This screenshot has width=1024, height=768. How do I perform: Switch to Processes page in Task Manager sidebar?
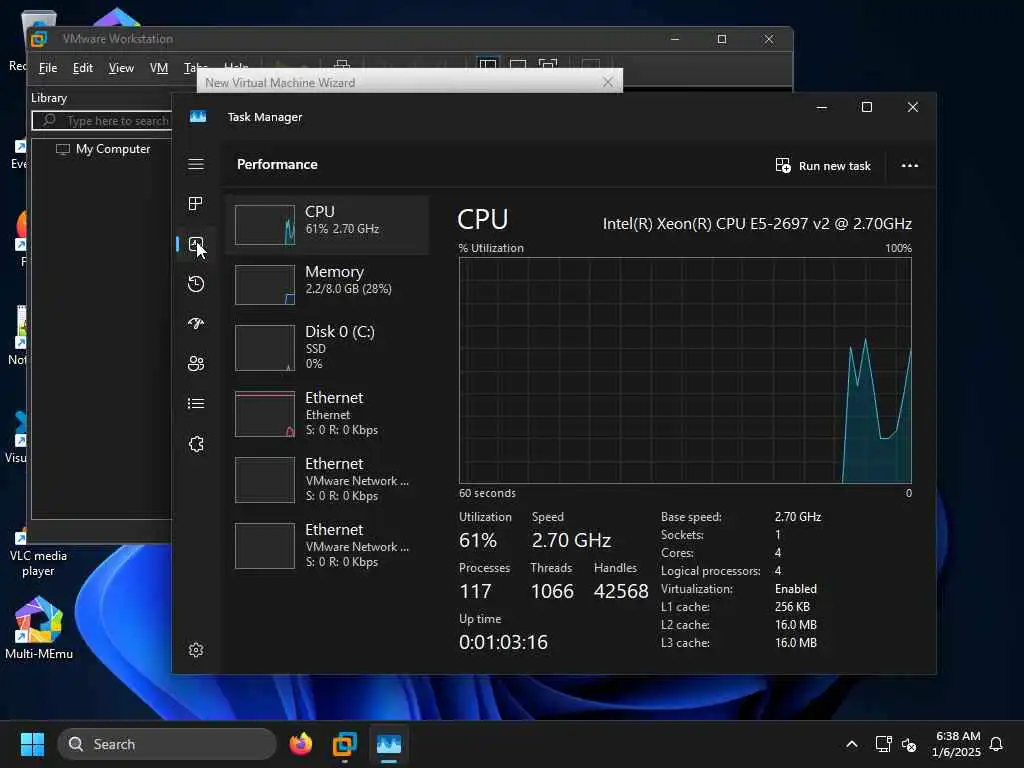click(196, 204)
